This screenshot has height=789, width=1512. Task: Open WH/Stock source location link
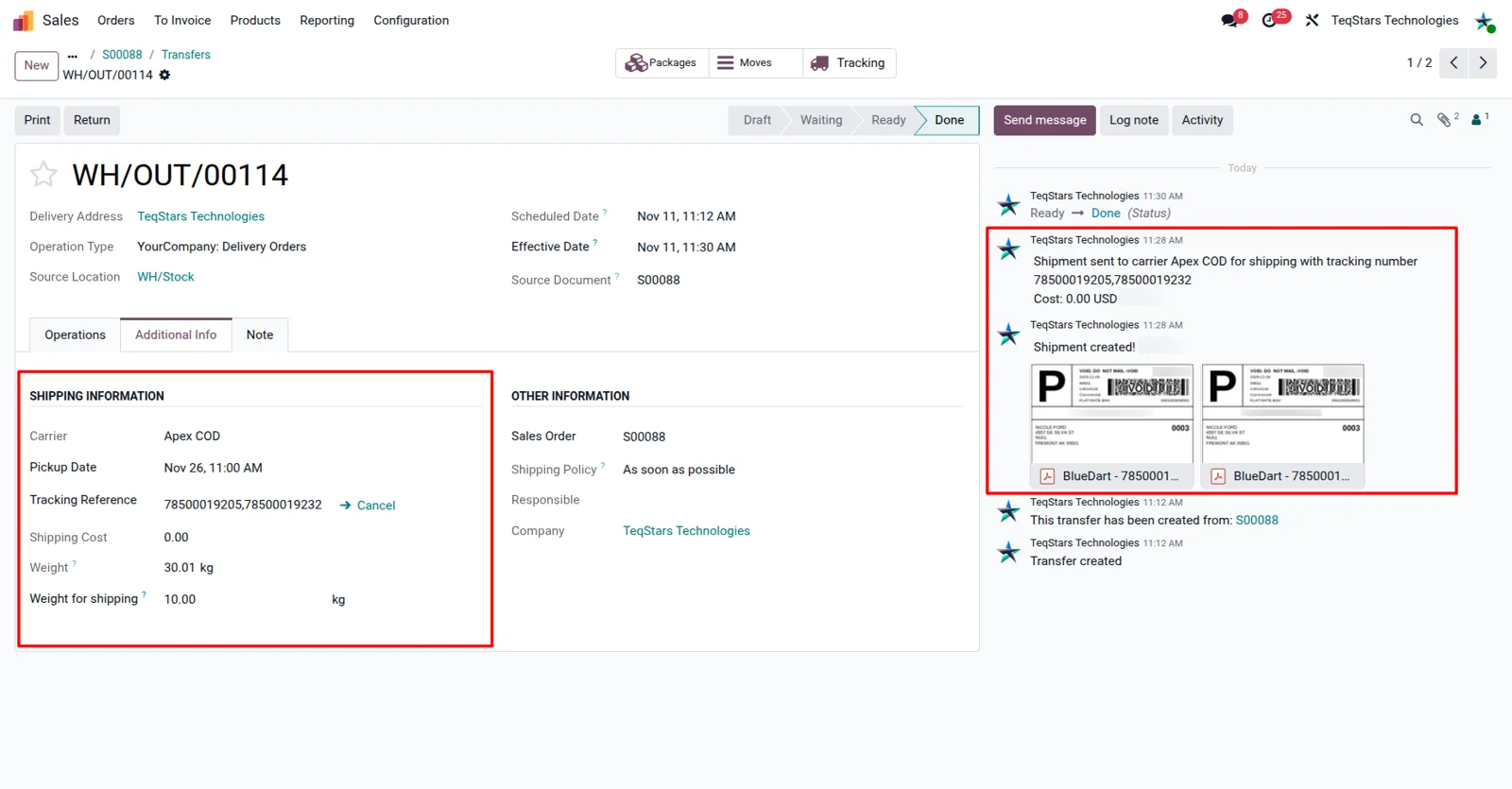click(165, 277)
